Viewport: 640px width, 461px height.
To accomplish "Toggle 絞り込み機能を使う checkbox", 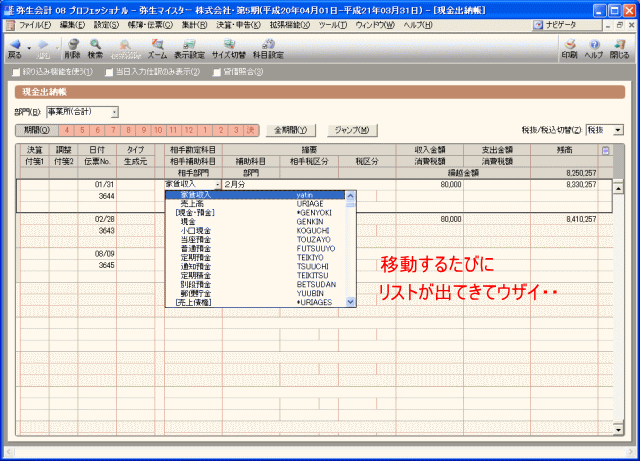I will (x=16, y=72).
